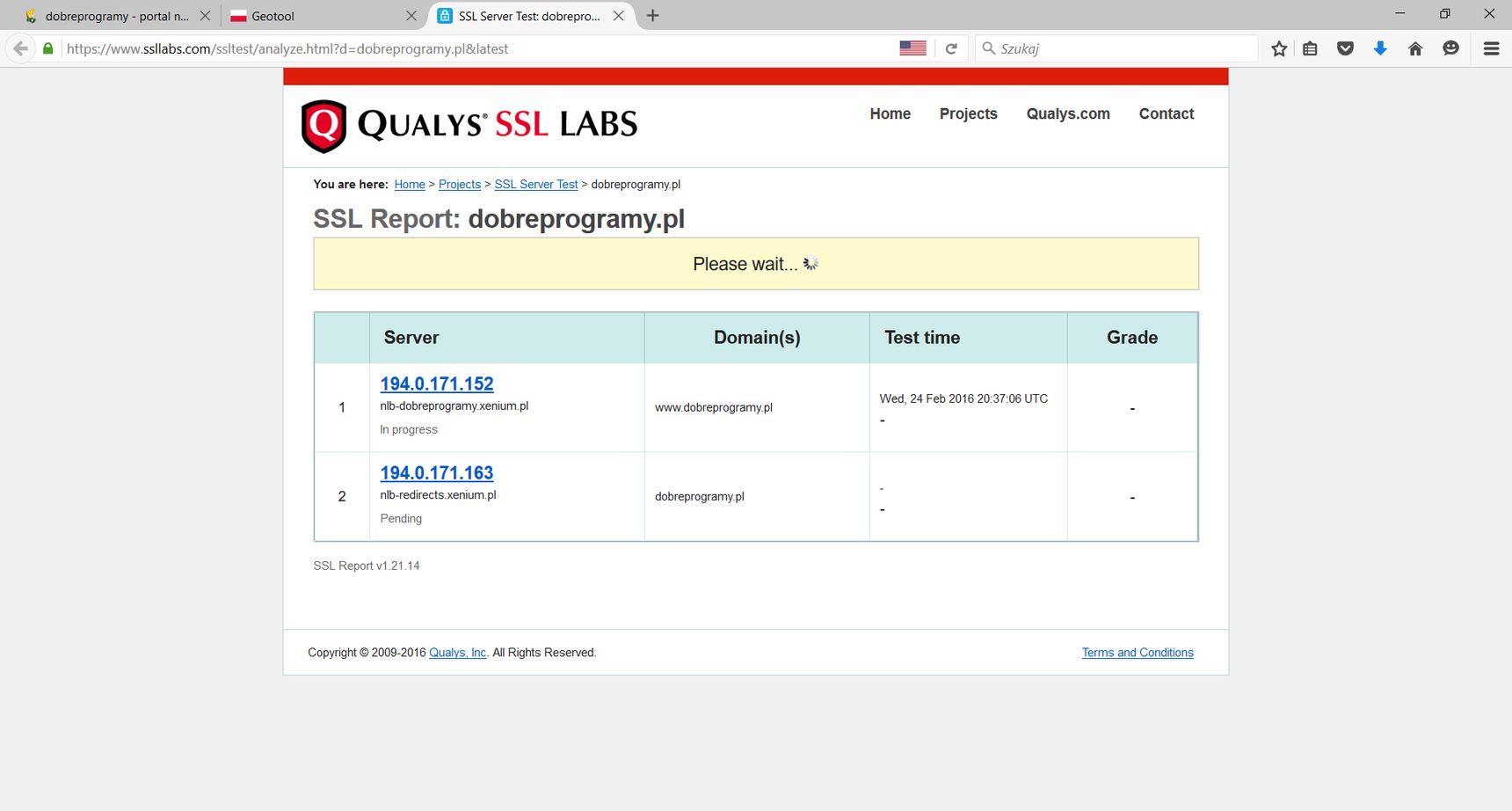Click the Home house icon in toolbar
The image size is (1512, 811).
(1415, 48)
